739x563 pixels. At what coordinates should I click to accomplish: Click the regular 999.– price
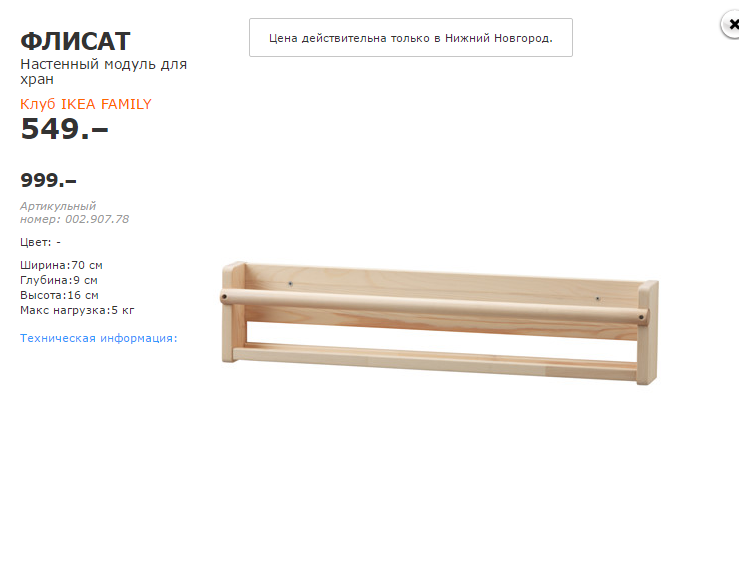click(48, 180)
